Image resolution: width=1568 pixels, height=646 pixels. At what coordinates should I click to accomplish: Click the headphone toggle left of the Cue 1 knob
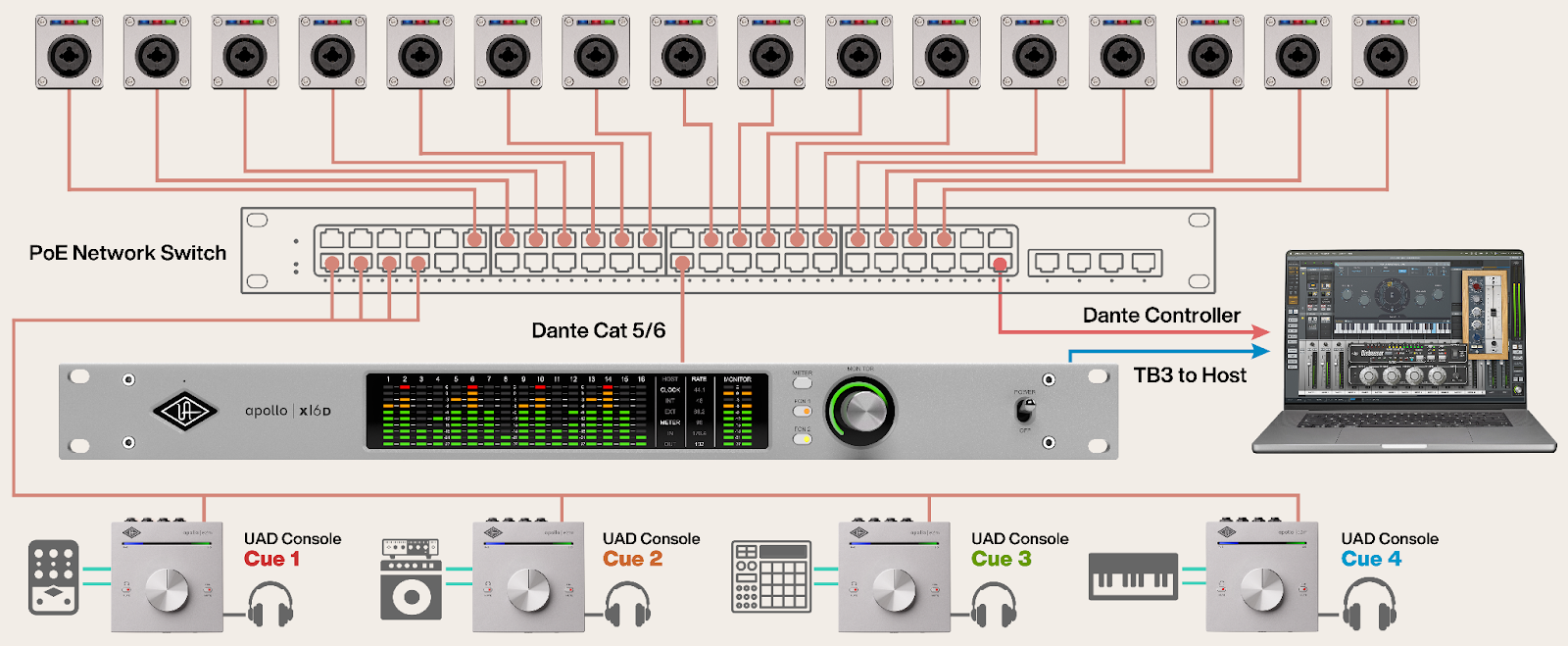click(126, 589)
